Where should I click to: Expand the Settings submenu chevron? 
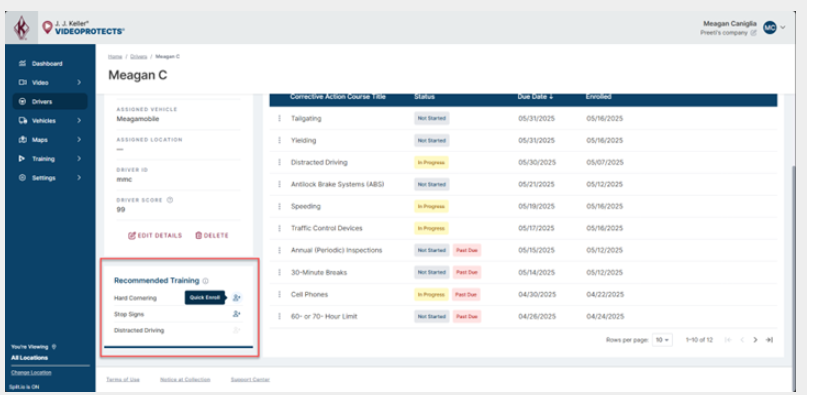point(79,178)
